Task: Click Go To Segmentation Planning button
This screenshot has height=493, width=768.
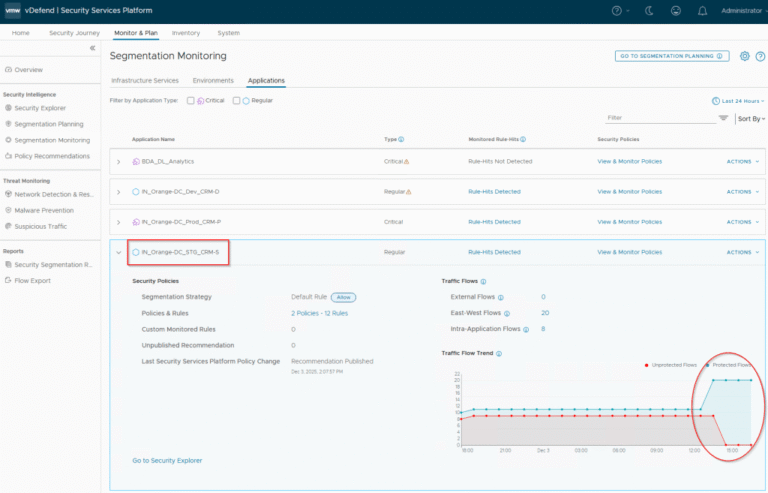Action: point(672,56)
